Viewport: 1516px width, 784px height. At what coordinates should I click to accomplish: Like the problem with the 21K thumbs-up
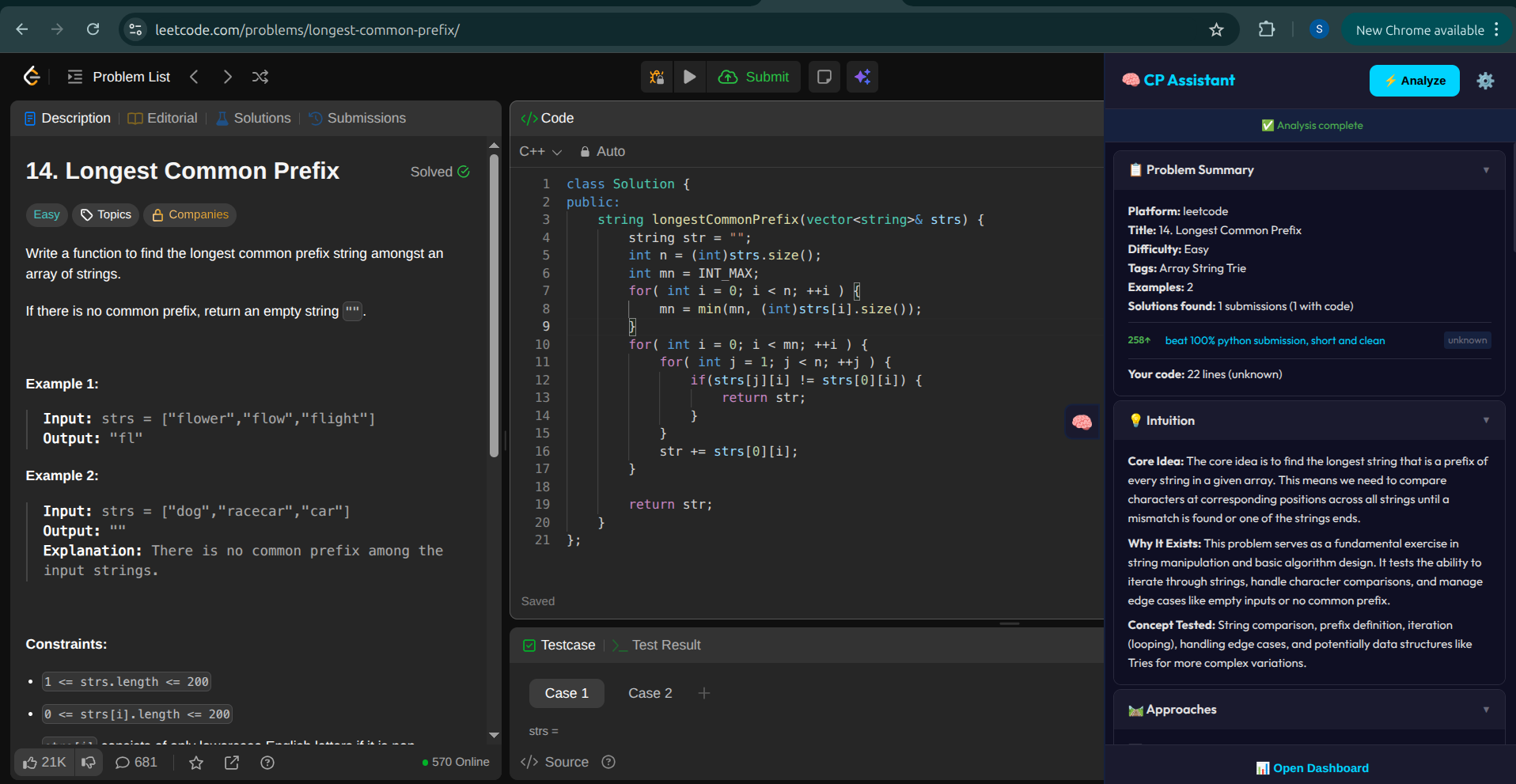pyautogui.click(x=44, y=763)
